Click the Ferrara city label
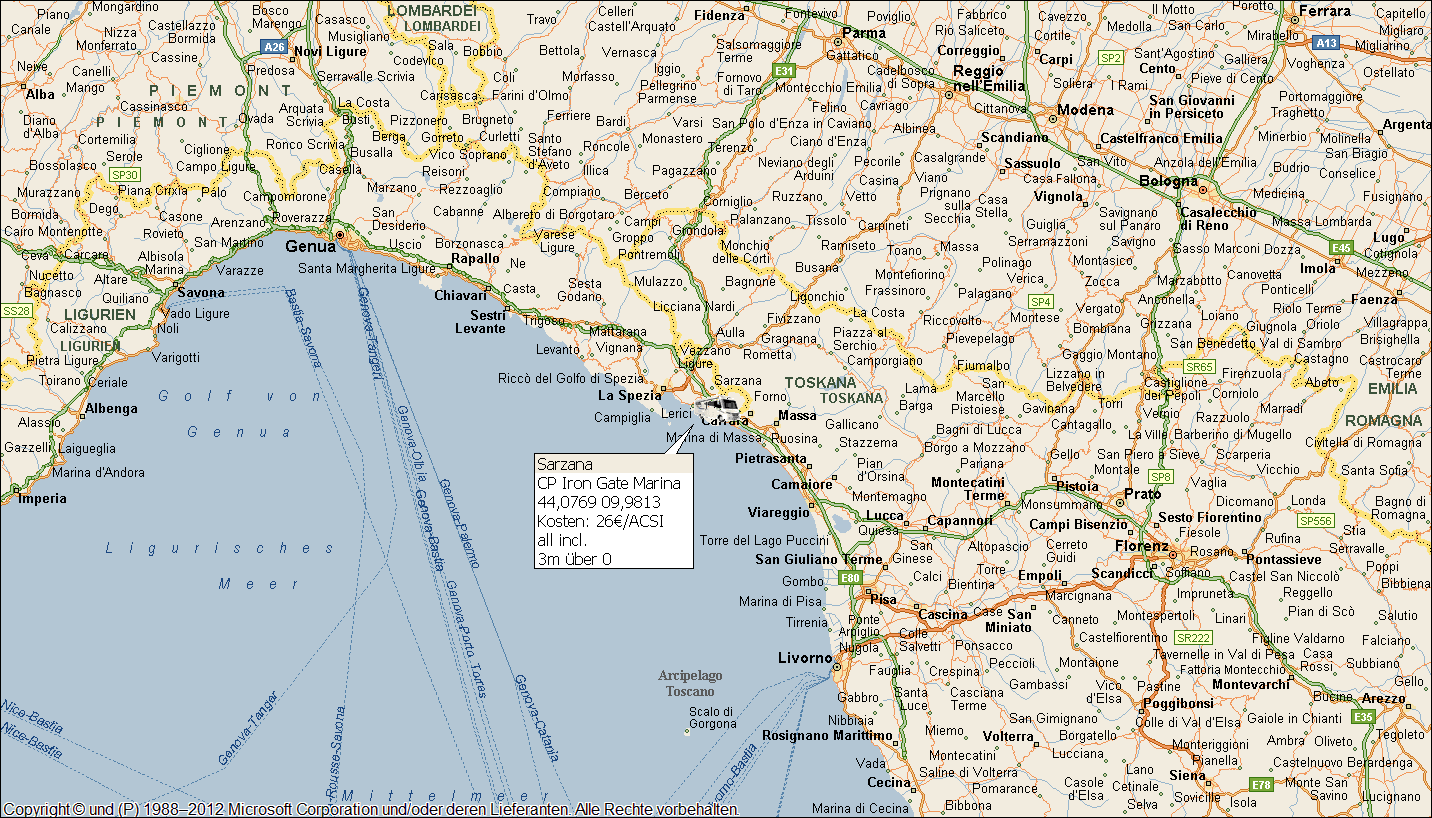1432x818 pixels. pyautogui.click(x=1324, y=11)
